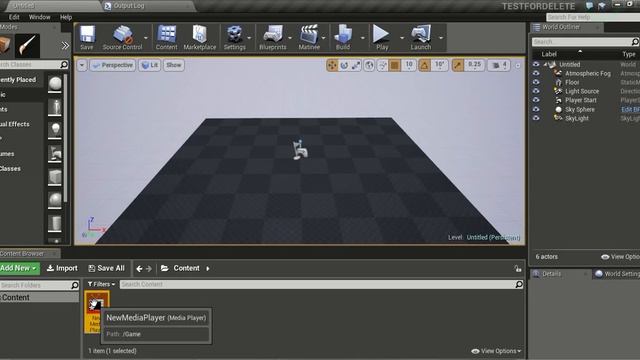Open Lit view mode menu
The width and height of the screenshot is (640, 360).
(150, 65)
